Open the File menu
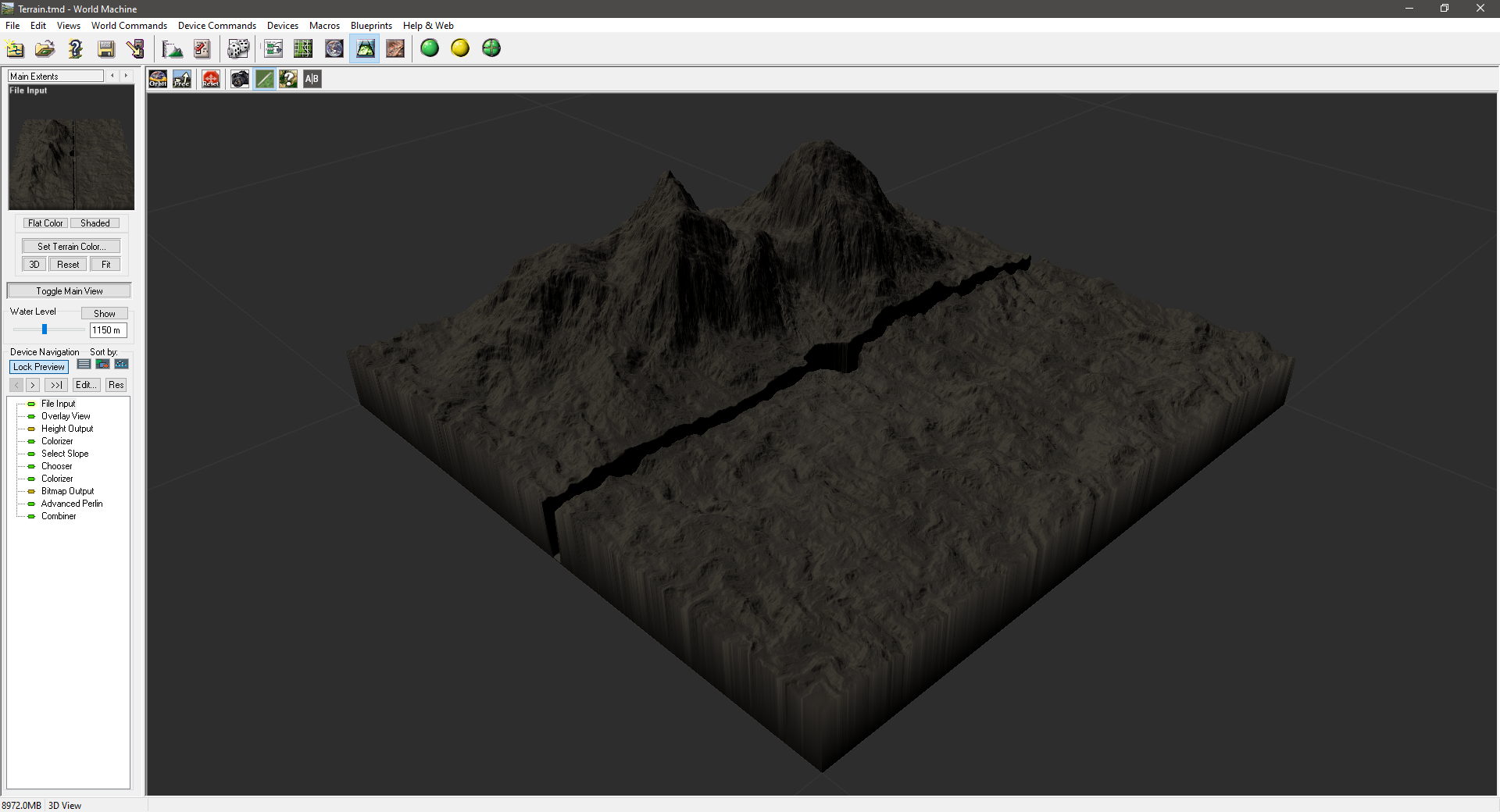The image size is (1500, 812). coord(12,26)
